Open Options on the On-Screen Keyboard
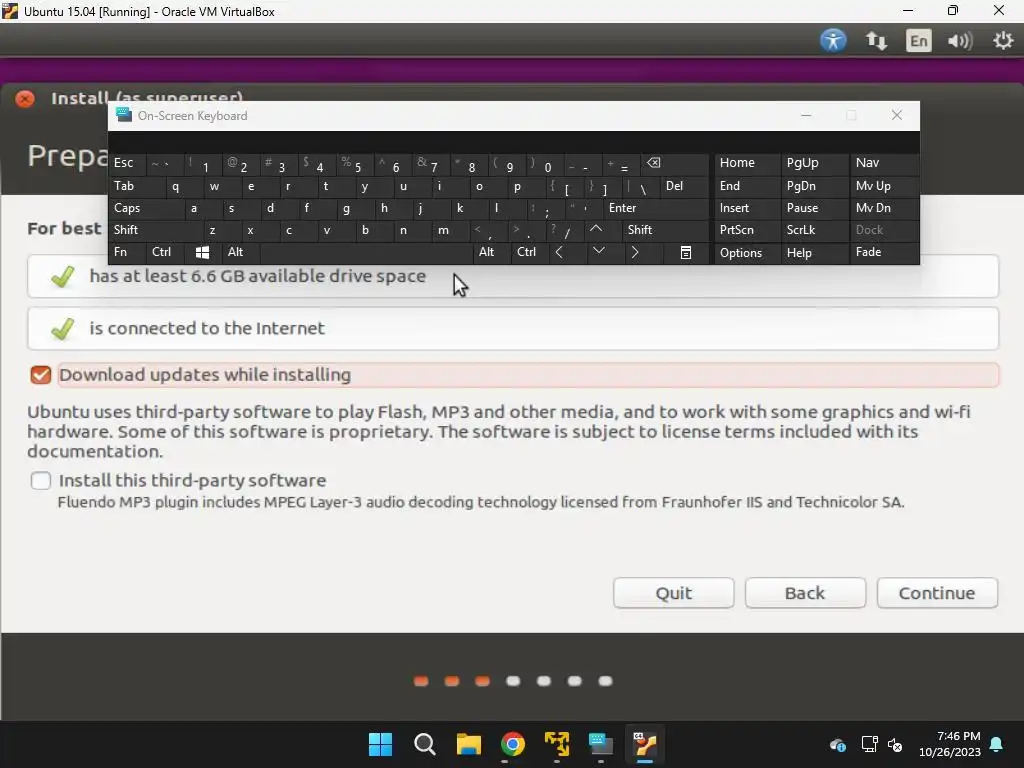Screen dimensions: 1024x768 coord(747,252)
